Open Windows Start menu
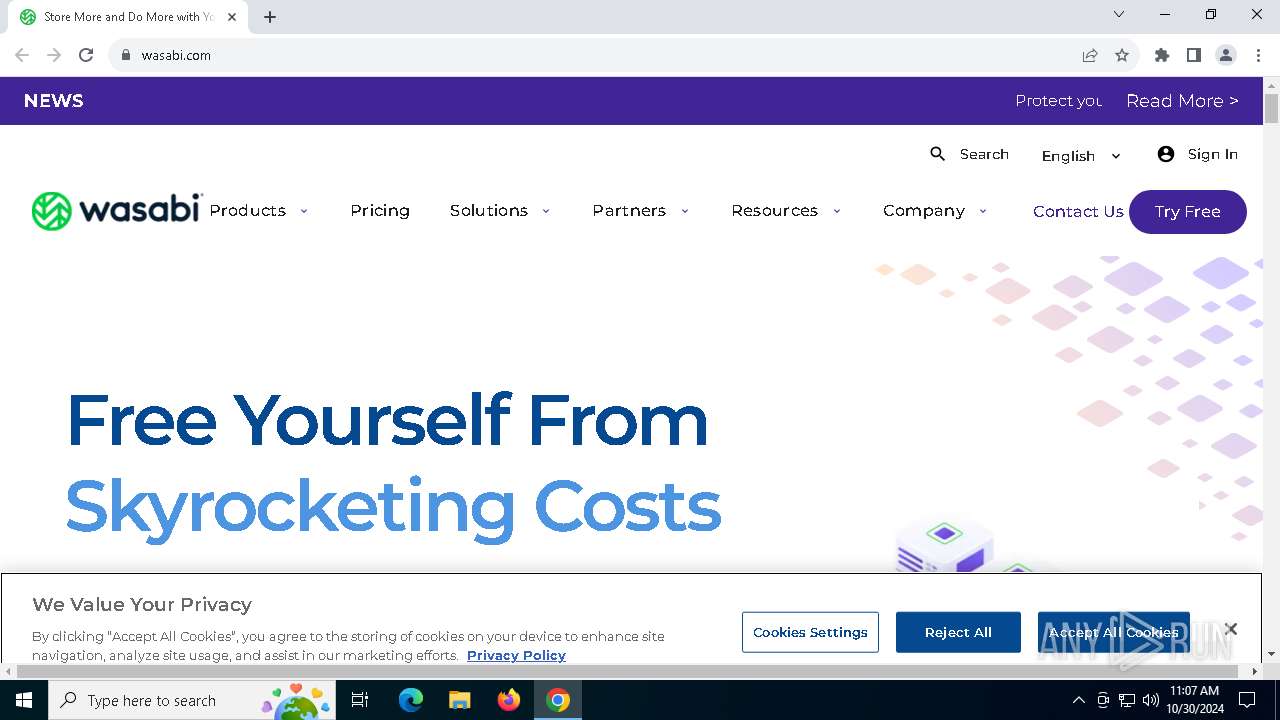 coord(24,700)
